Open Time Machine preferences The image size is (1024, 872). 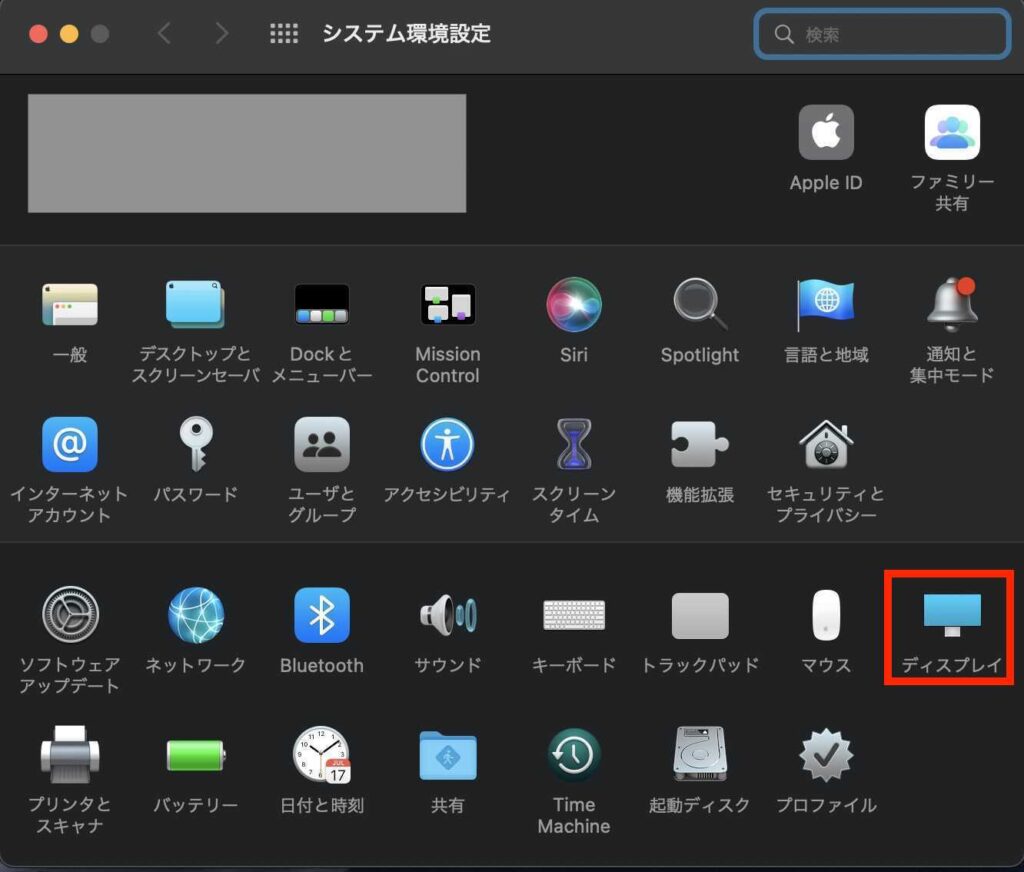click(x=573, y=754)
